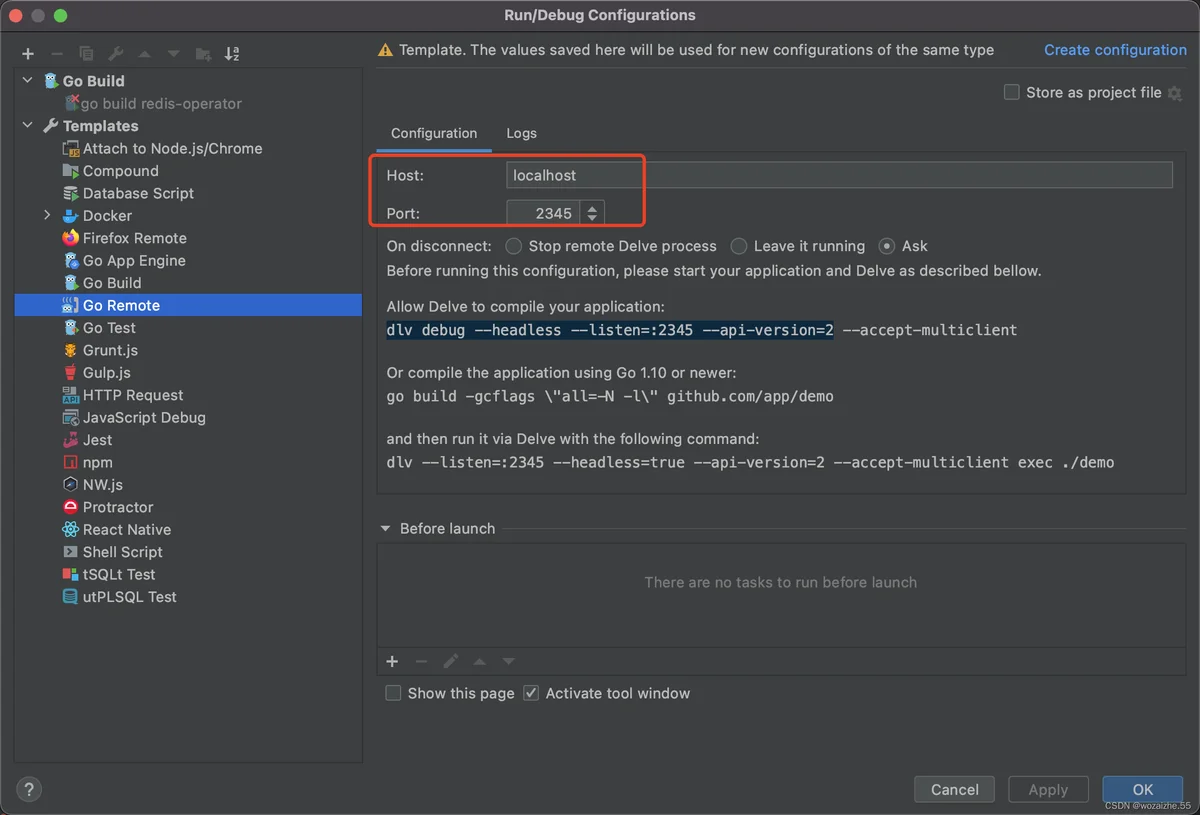Image resolution: width=1200 pixels, height=815 pixels.
Task: Click the Docker whale icon
Action: click(70, 215)
